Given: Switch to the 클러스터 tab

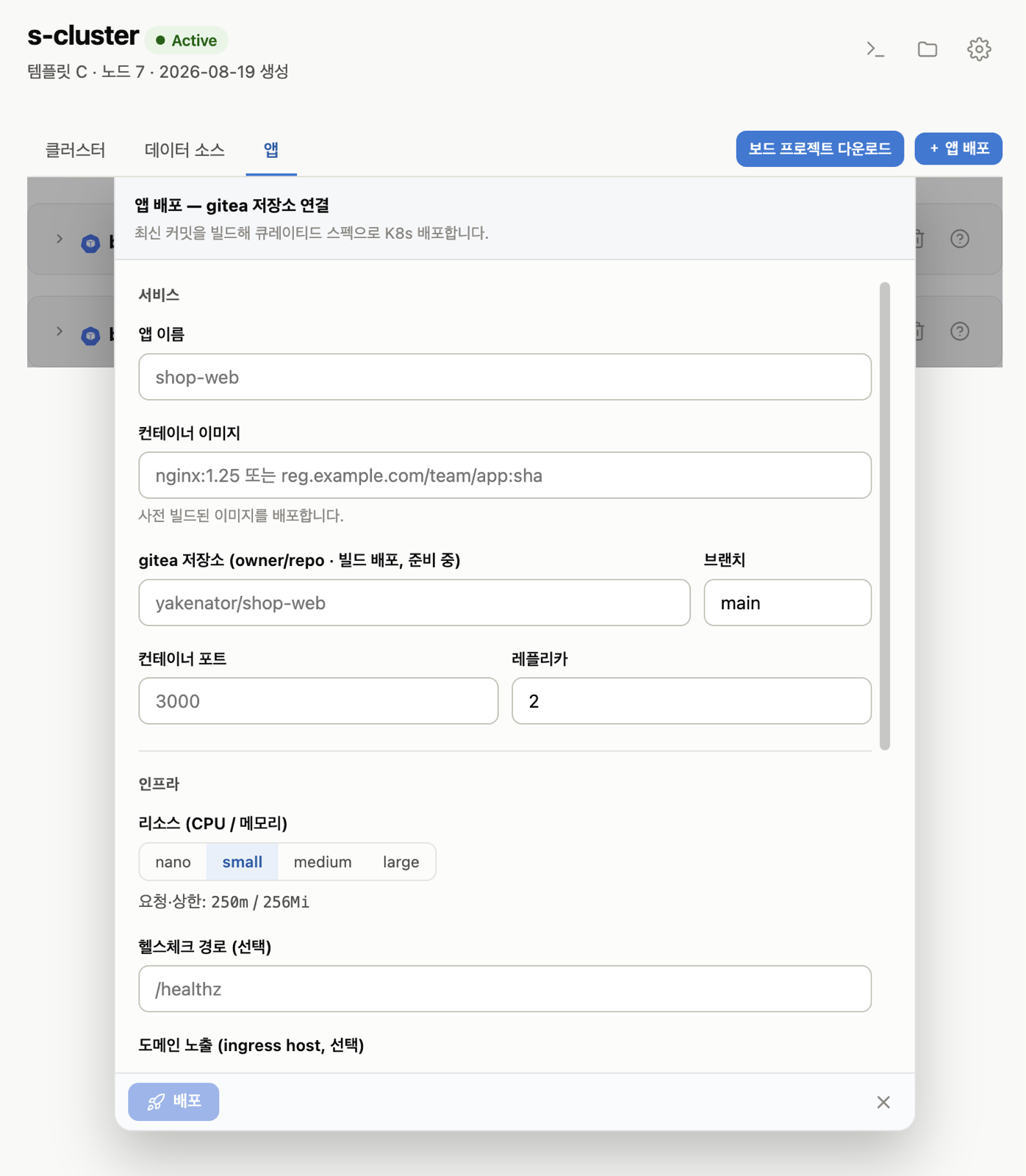Looking at the screenshot, I should click(x=75, y=150).
